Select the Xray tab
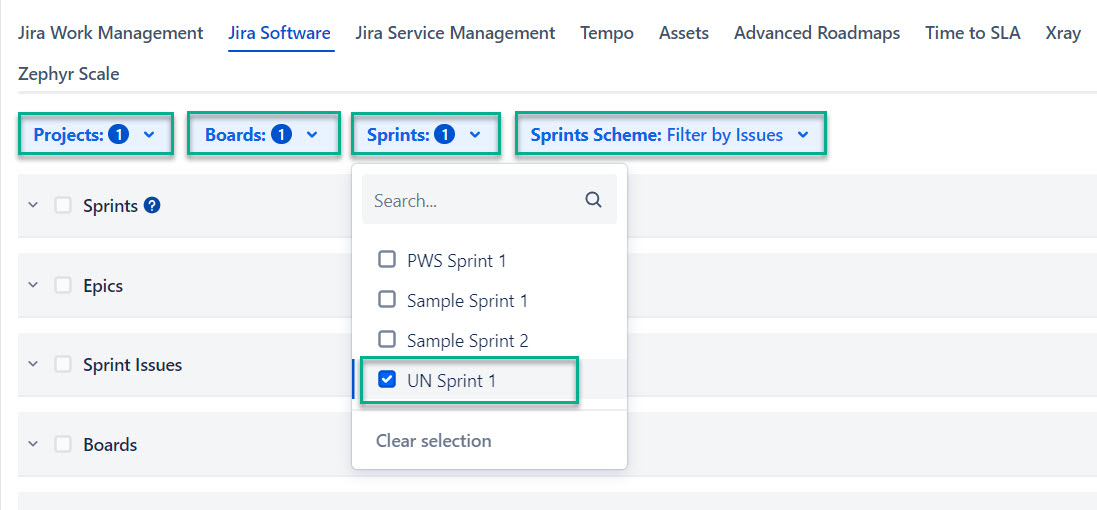1097x510 pixels. [x=1063, y=32]
